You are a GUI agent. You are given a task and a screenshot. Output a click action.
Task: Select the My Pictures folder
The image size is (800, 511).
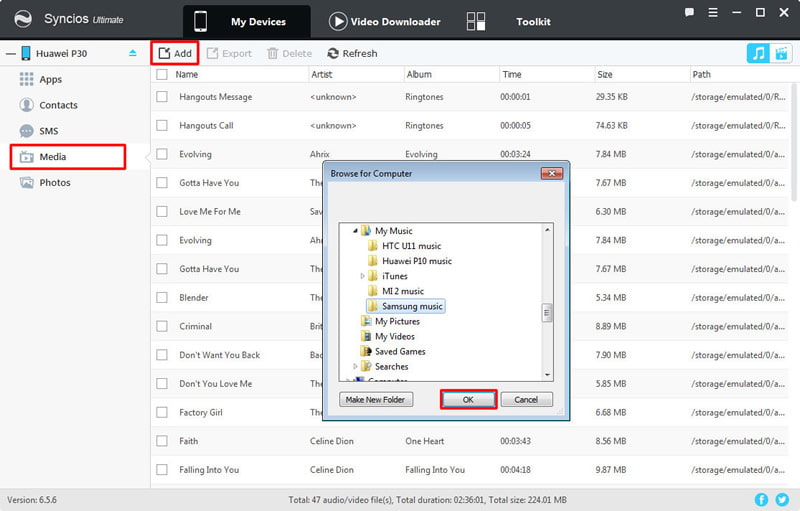pyautogui.click(x=397, y=321)
